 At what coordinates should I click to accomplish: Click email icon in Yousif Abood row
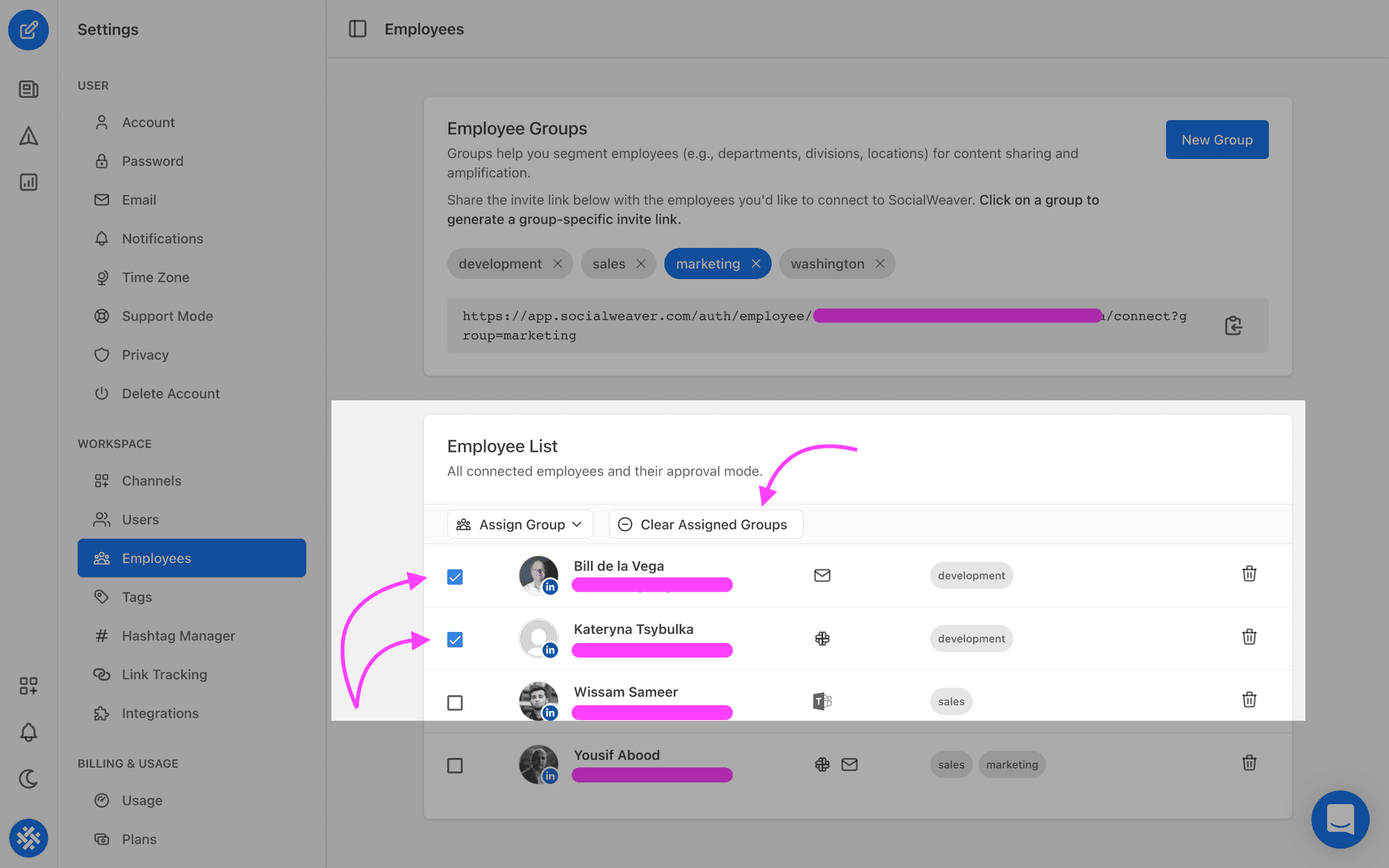point(849,765)
